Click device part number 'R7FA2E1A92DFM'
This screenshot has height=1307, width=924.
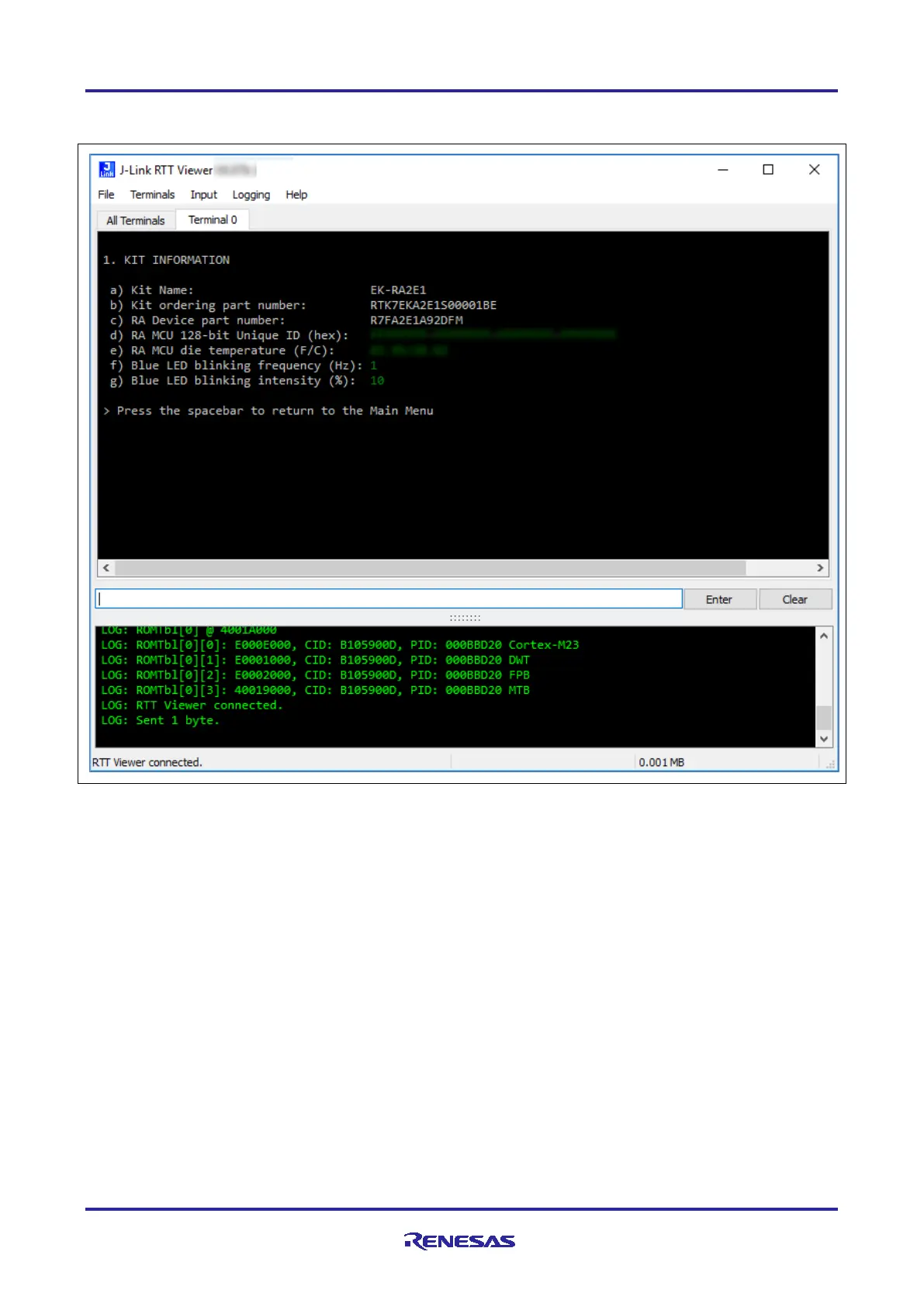417,321
